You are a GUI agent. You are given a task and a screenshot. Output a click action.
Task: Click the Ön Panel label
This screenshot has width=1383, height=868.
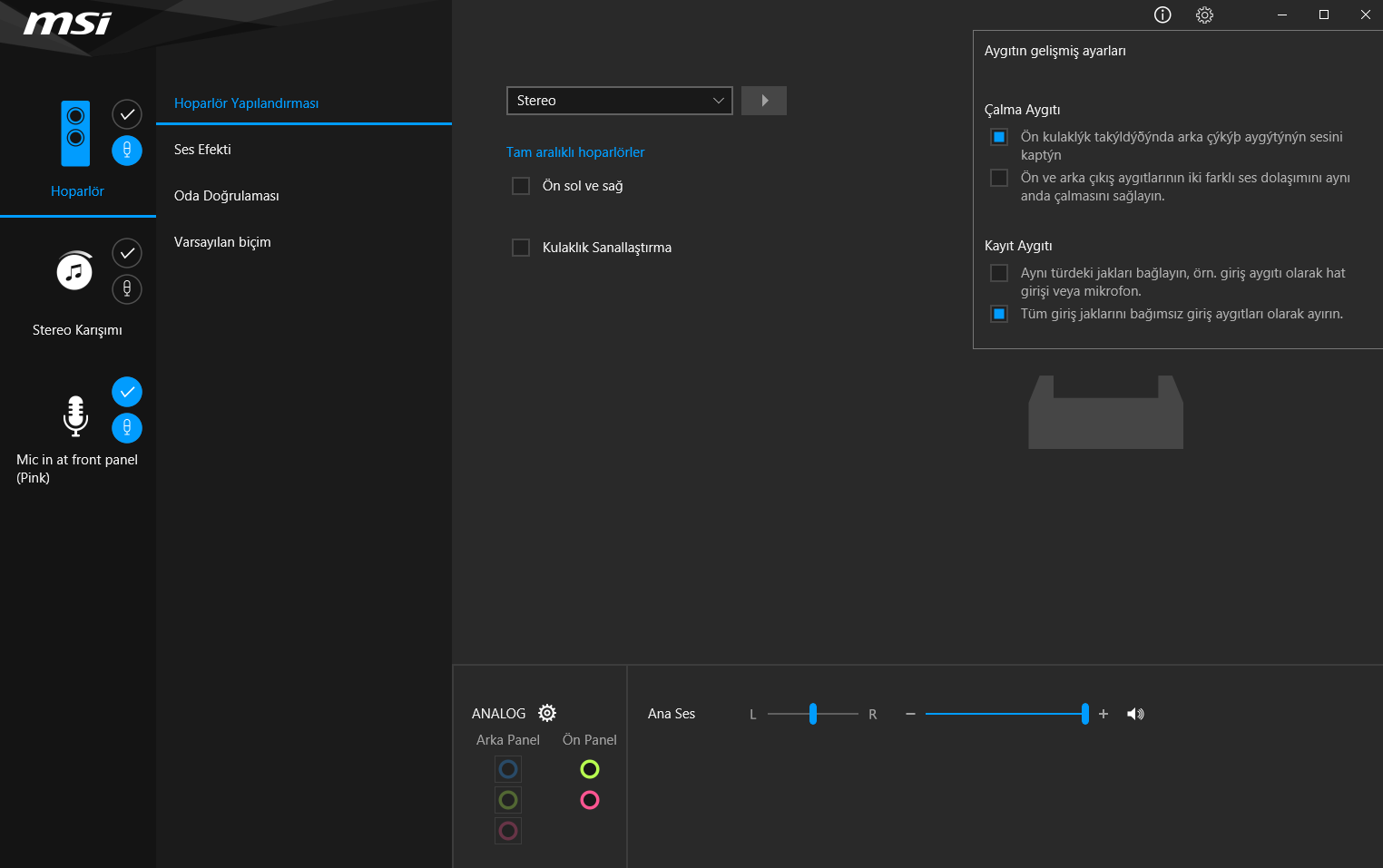pyautogui.click(x=590, y=740)
